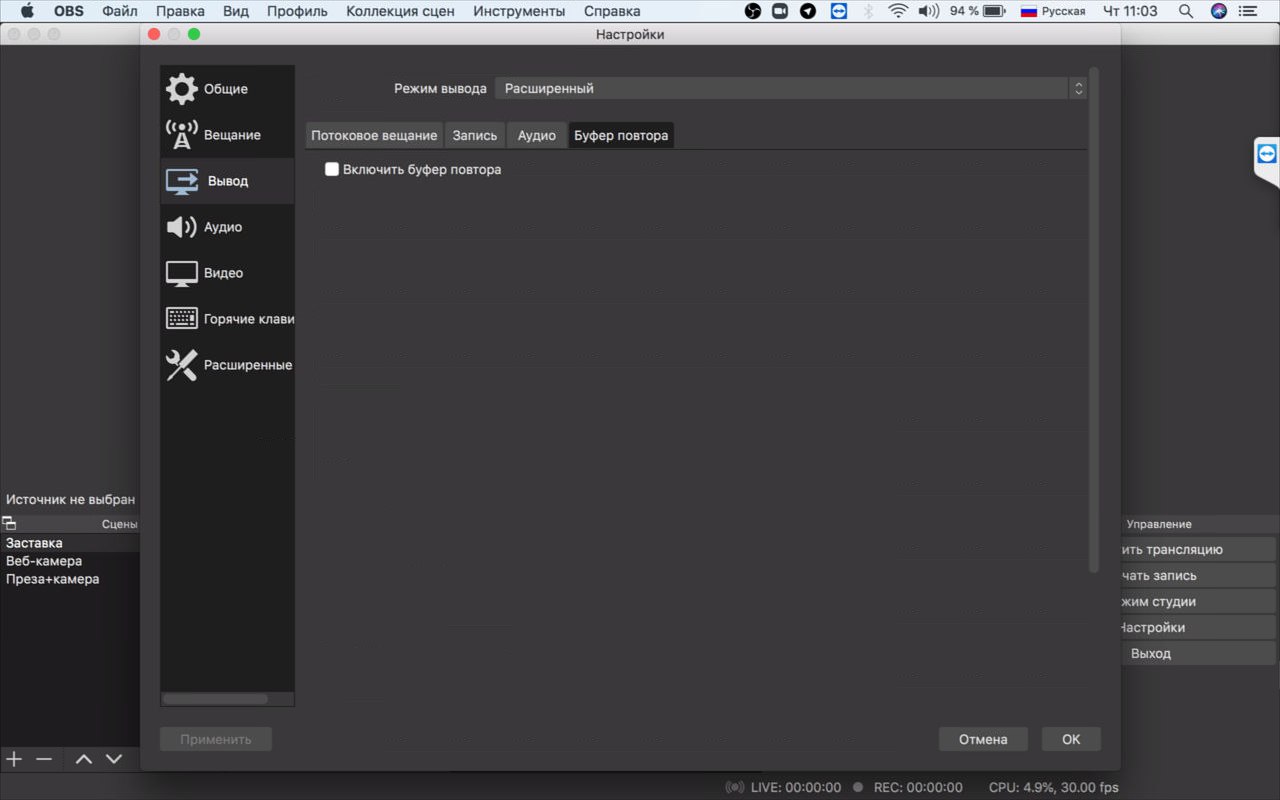The width and height of the screenshot is (1280, 800).
Task: Open the Профиль menu
Action: 297,11
